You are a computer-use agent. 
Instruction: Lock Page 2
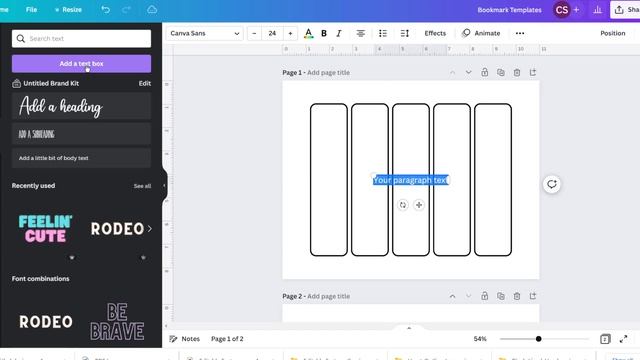[x=484, y=296]
